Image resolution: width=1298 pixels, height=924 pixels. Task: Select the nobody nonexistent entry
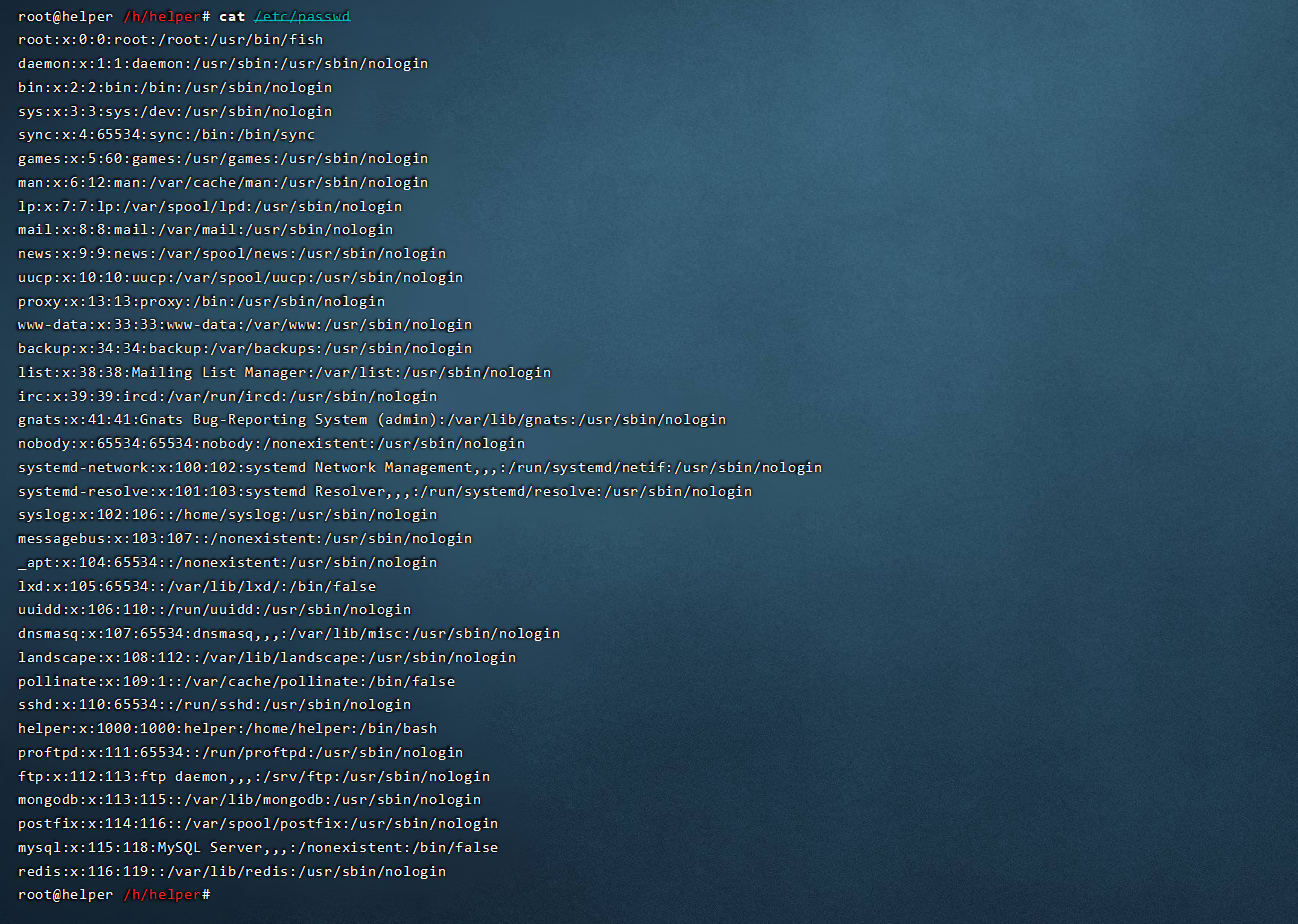point(270,443)
